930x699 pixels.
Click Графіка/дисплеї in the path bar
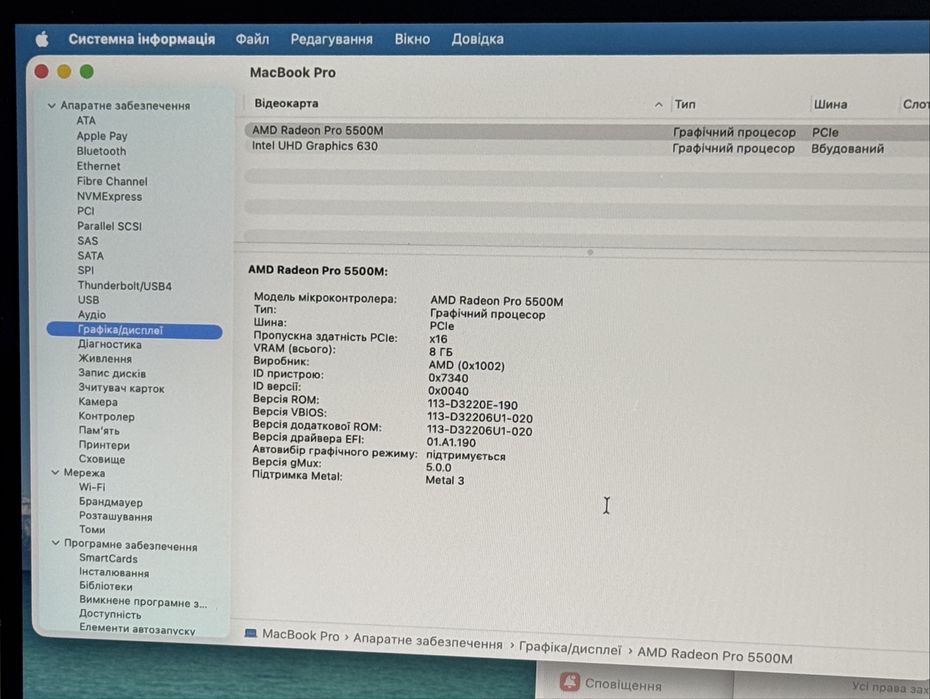pos(570,649)
